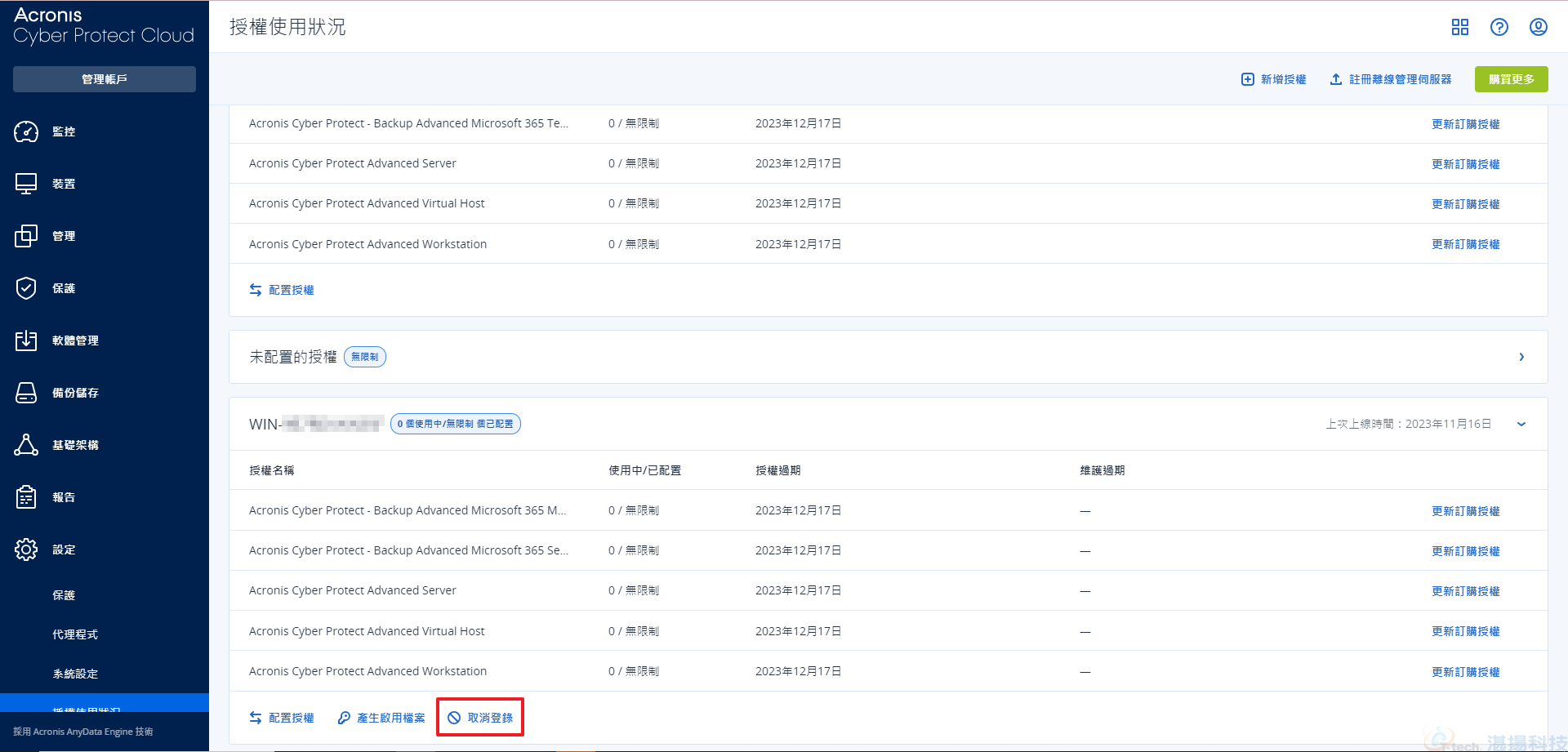Viewport: 1568px width, 752px height.
Task: Click 更新訂購授權 for Microsoft 365 Se... row
Action: [x=1466, y=551]
